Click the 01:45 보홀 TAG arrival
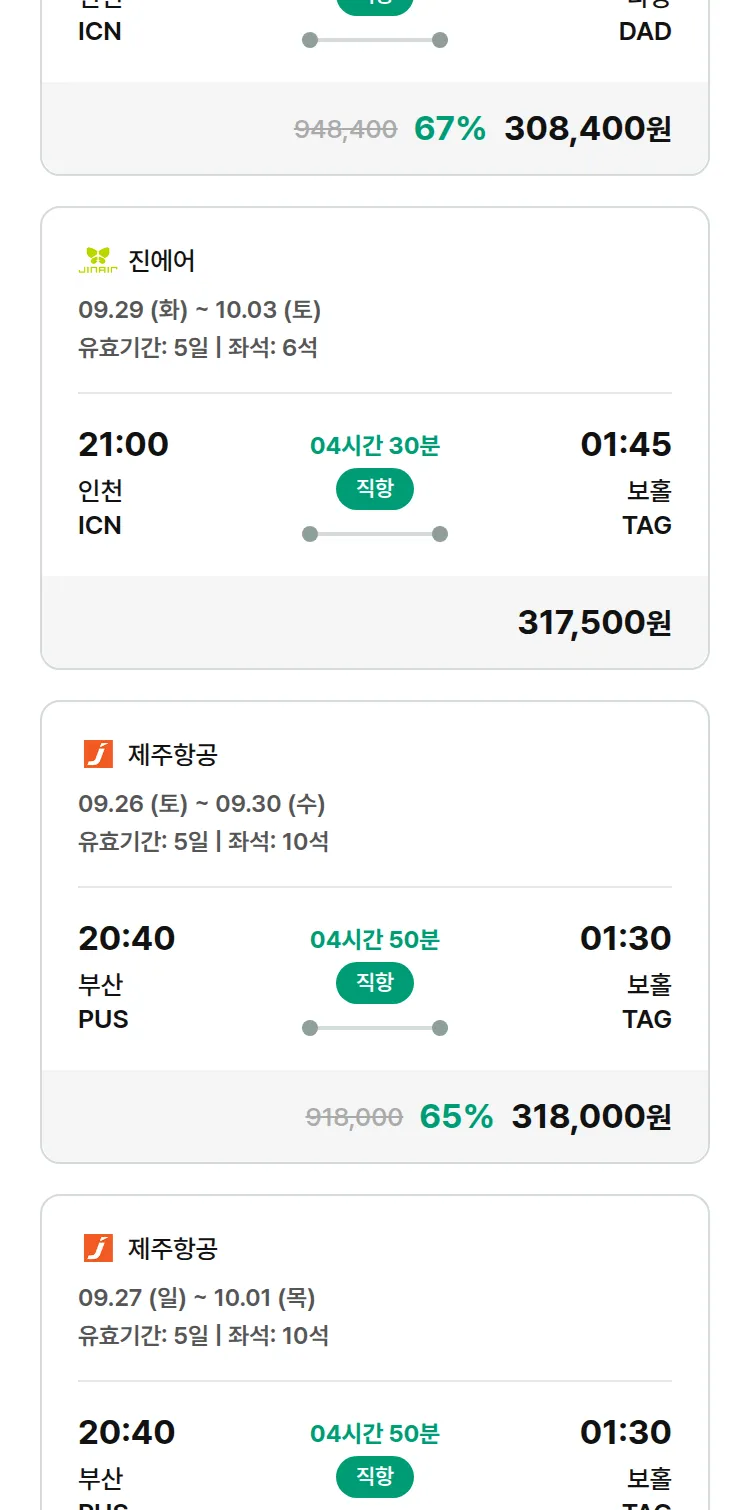Viewport: 750px width, 1510px height. [x=626, y=483]
